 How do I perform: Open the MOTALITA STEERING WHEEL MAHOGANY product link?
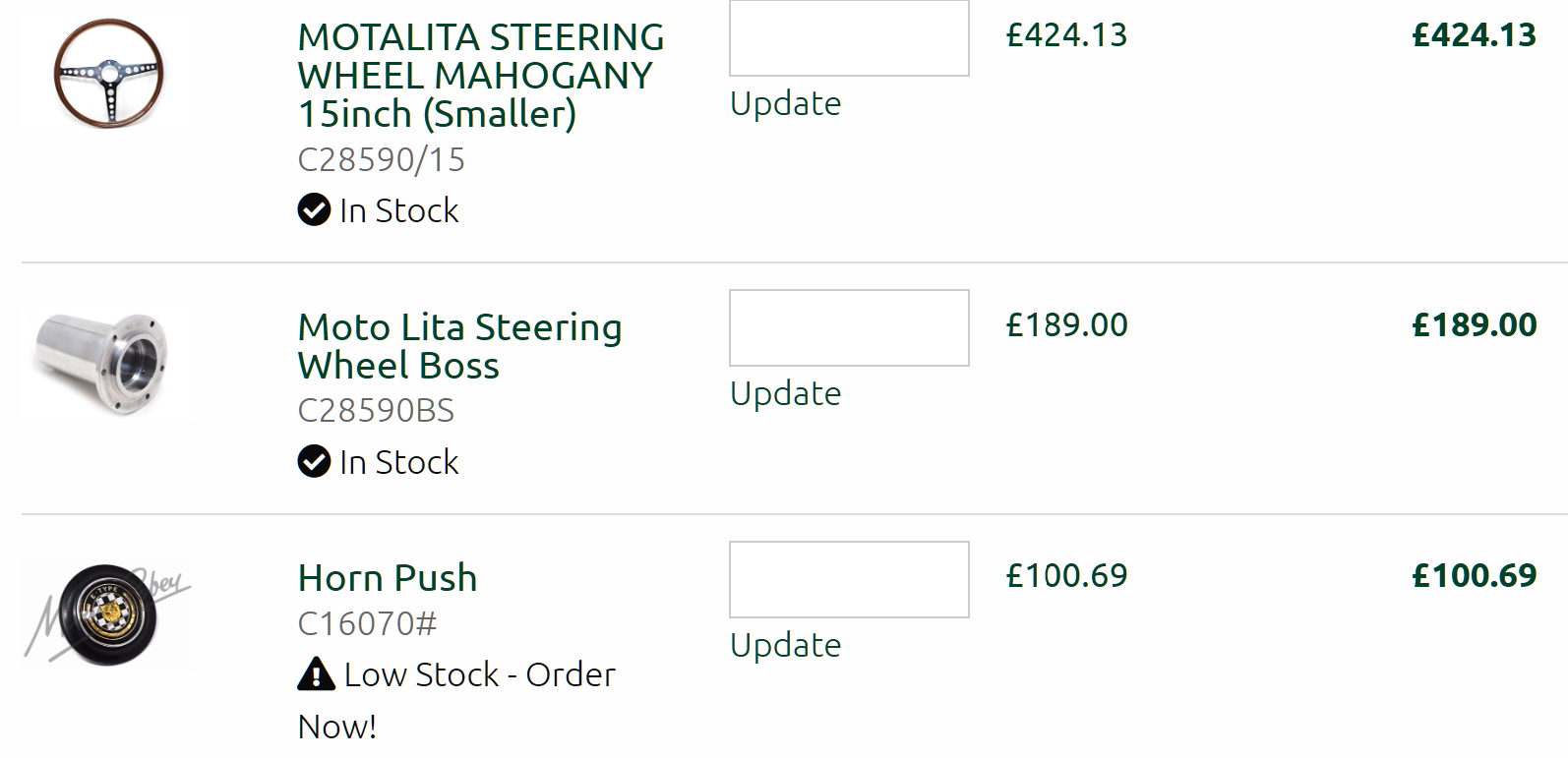(480, 76)
